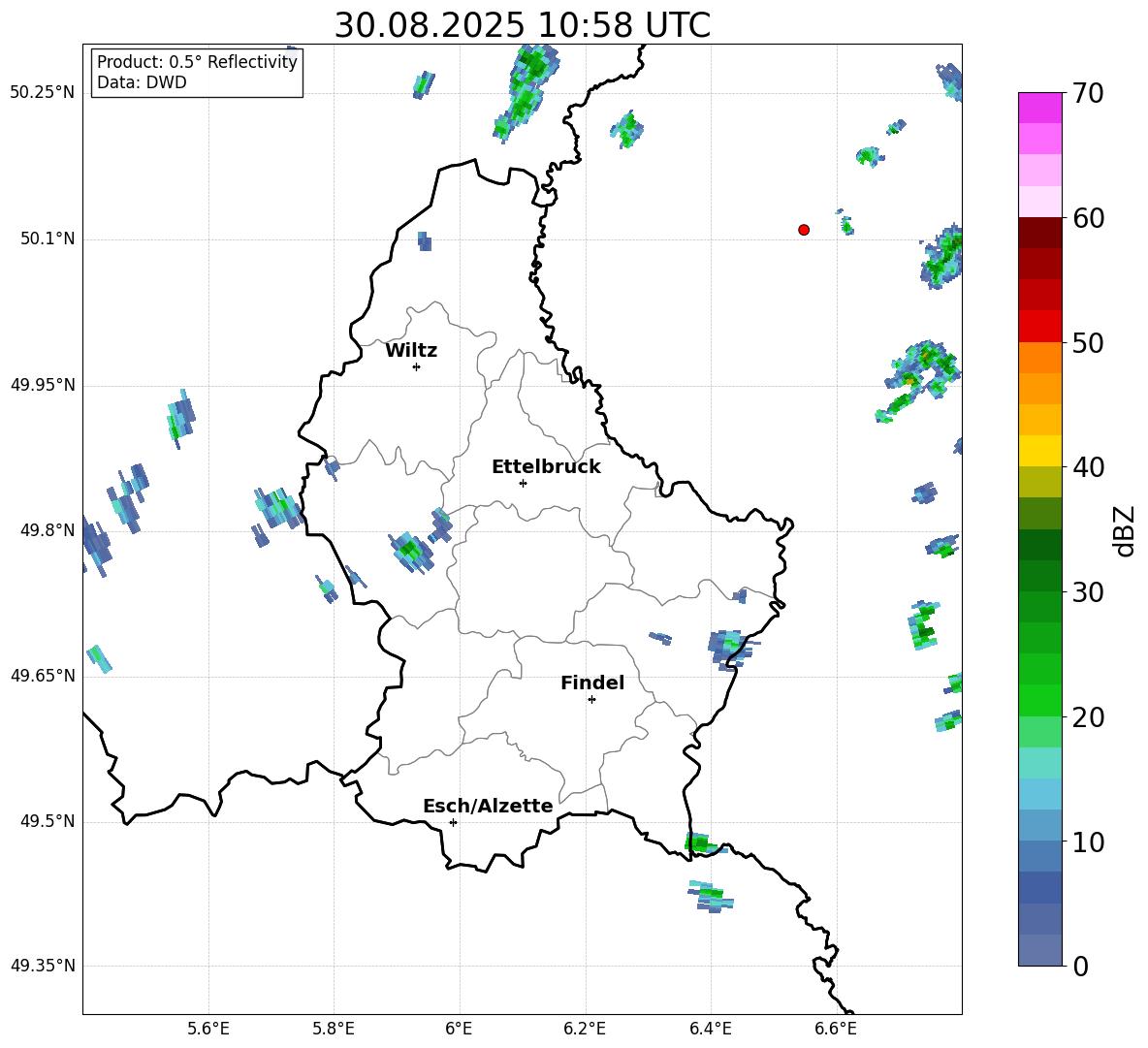Click the Ettelbruck station cross marker
Screen dimensions: 1148x1048
(x=523, y=483)
